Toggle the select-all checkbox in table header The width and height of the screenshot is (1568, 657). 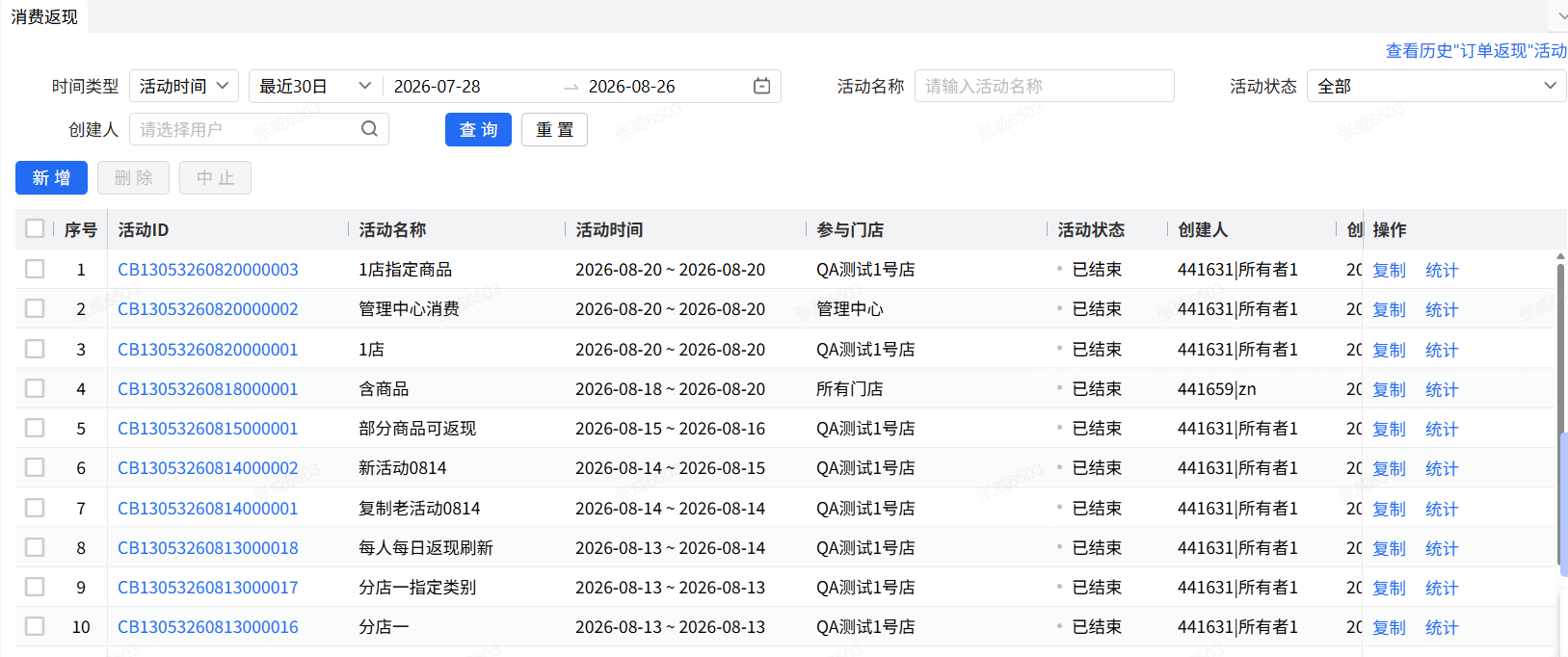(35, 228)
